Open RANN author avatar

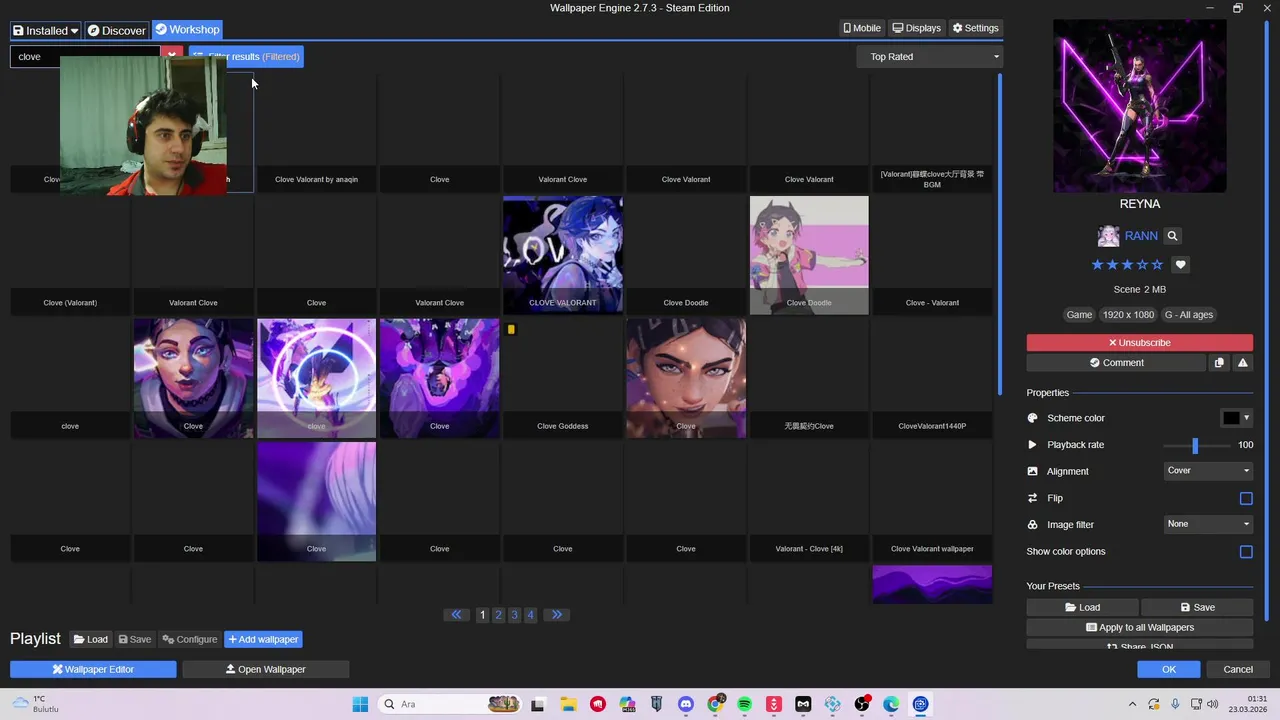[1108, 236]
